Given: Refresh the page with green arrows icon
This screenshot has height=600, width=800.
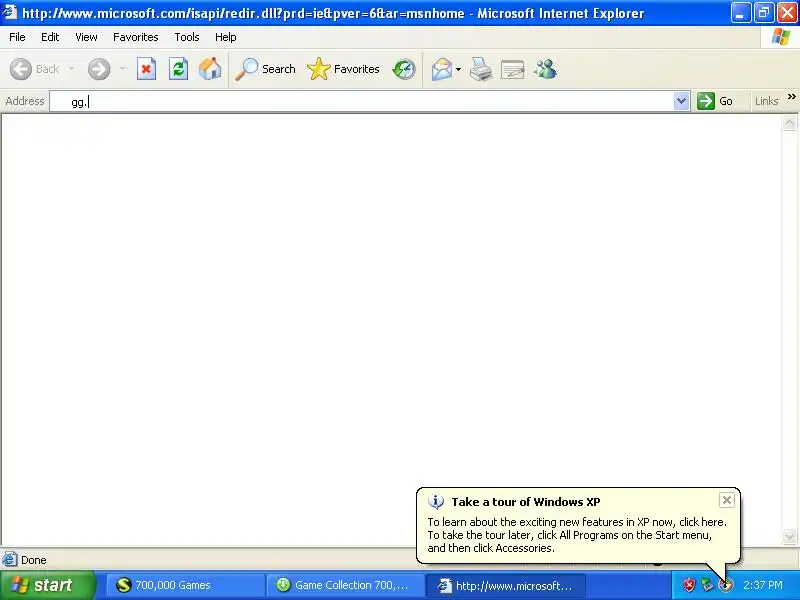Looking at the screenshot, I should point(179,69).
